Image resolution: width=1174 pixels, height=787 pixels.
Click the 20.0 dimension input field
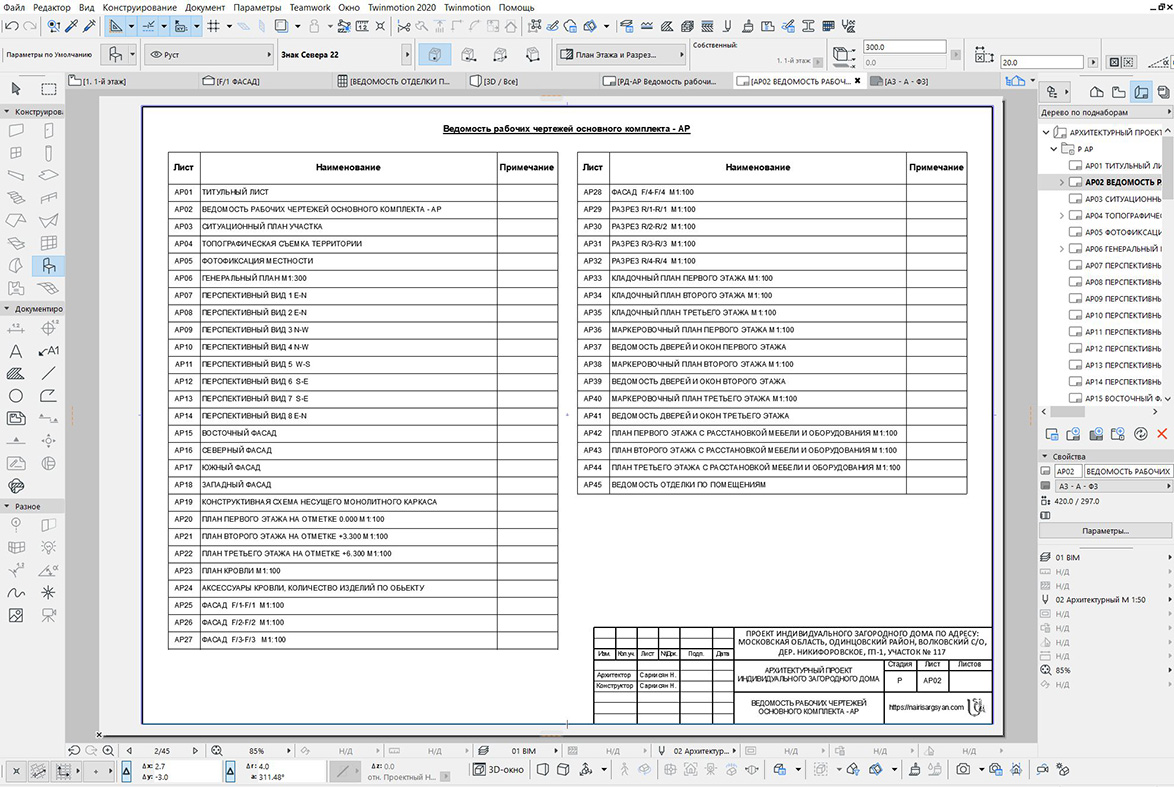pyautogui.click(x=1041, y=62)
